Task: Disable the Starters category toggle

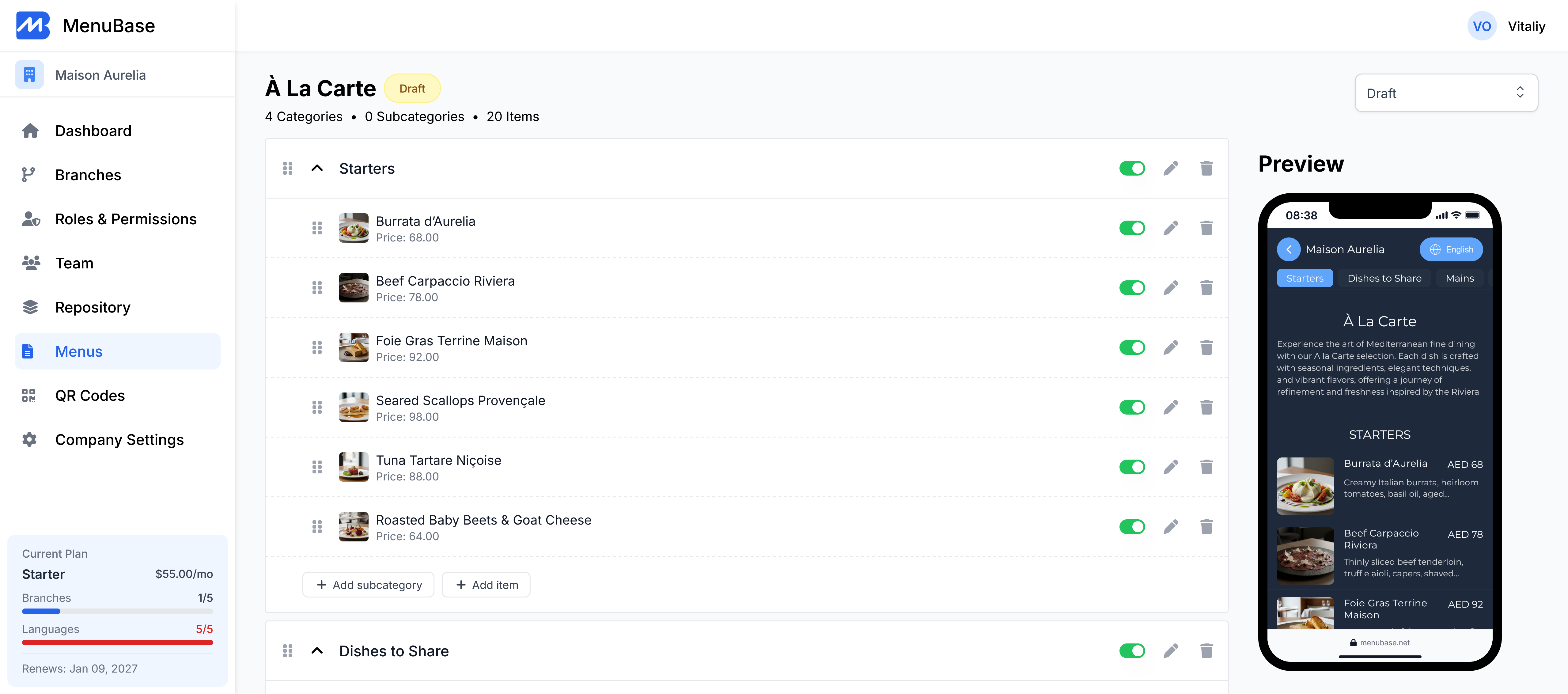Action: click(x=1131, y=168)
